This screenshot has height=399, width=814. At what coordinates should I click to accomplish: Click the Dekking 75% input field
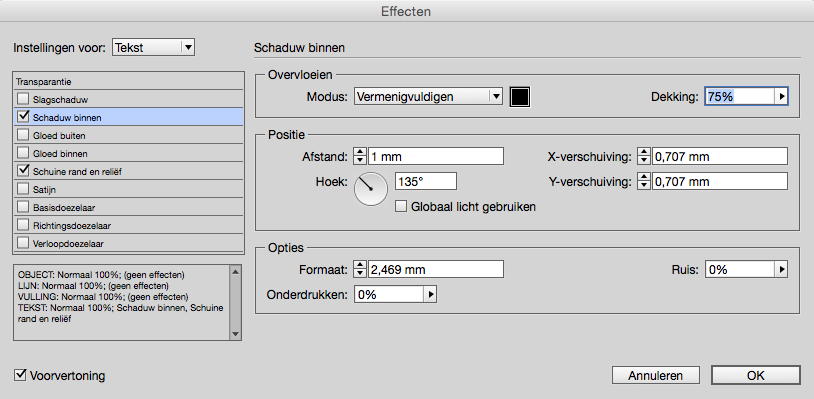click(x=740, y=97)
